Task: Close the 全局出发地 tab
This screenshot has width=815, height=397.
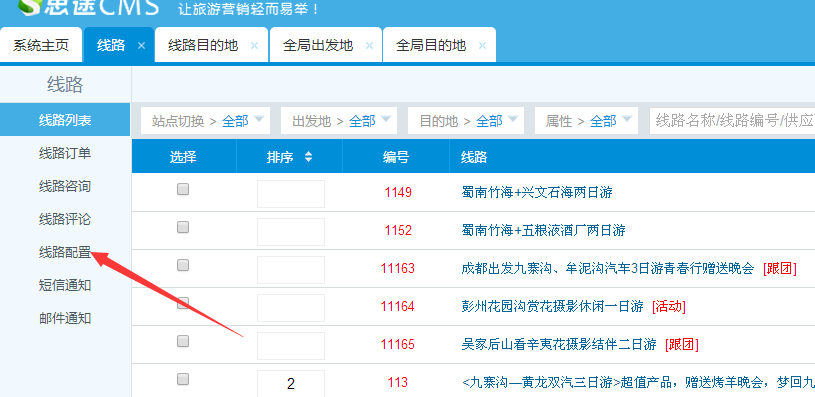Action: click(x=370, y=46)
